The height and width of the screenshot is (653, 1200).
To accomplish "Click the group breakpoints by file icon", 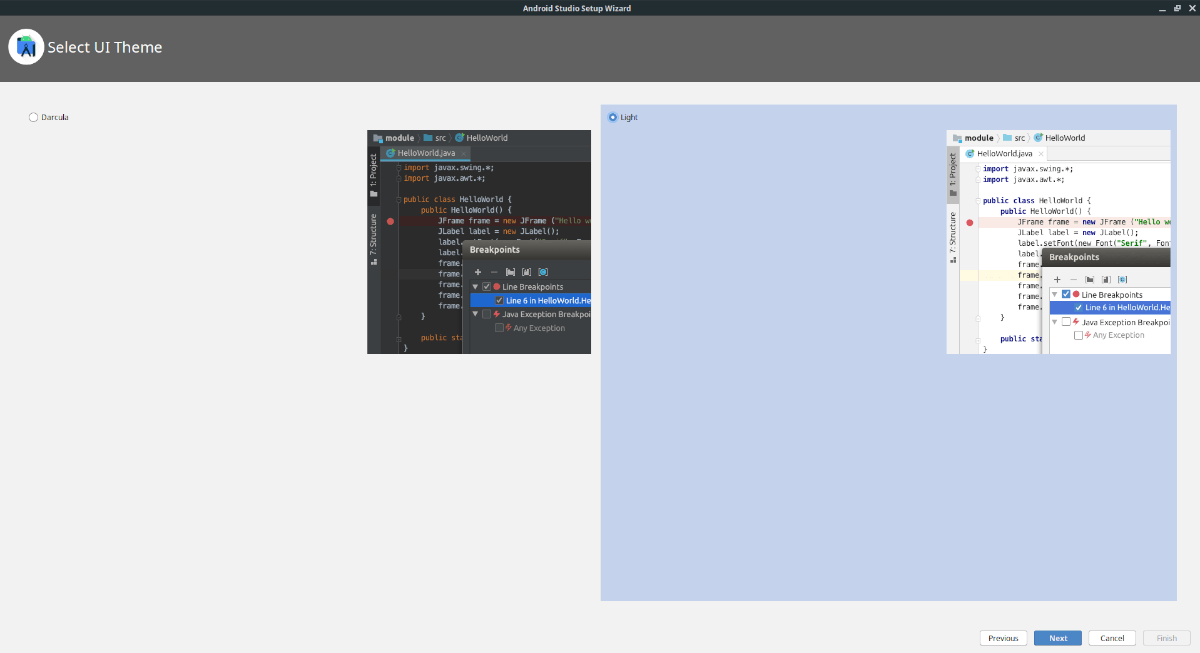I will coord(511,272).
